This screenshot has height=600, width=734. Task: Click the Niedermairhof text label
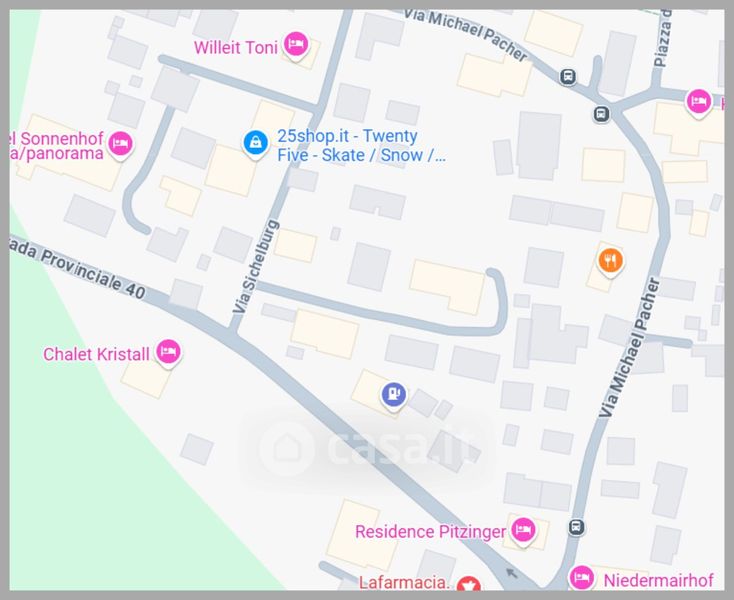point(658,580)
